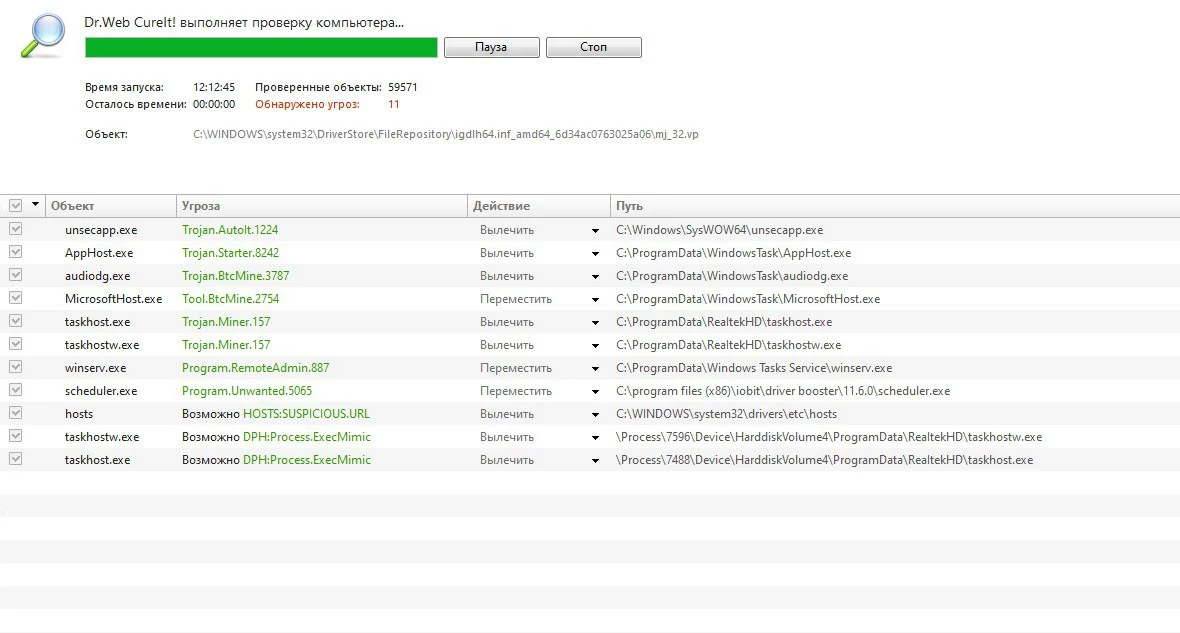Uncheck the scheduler.exe checkbox

pyautogui.click(x=15, y=390)
